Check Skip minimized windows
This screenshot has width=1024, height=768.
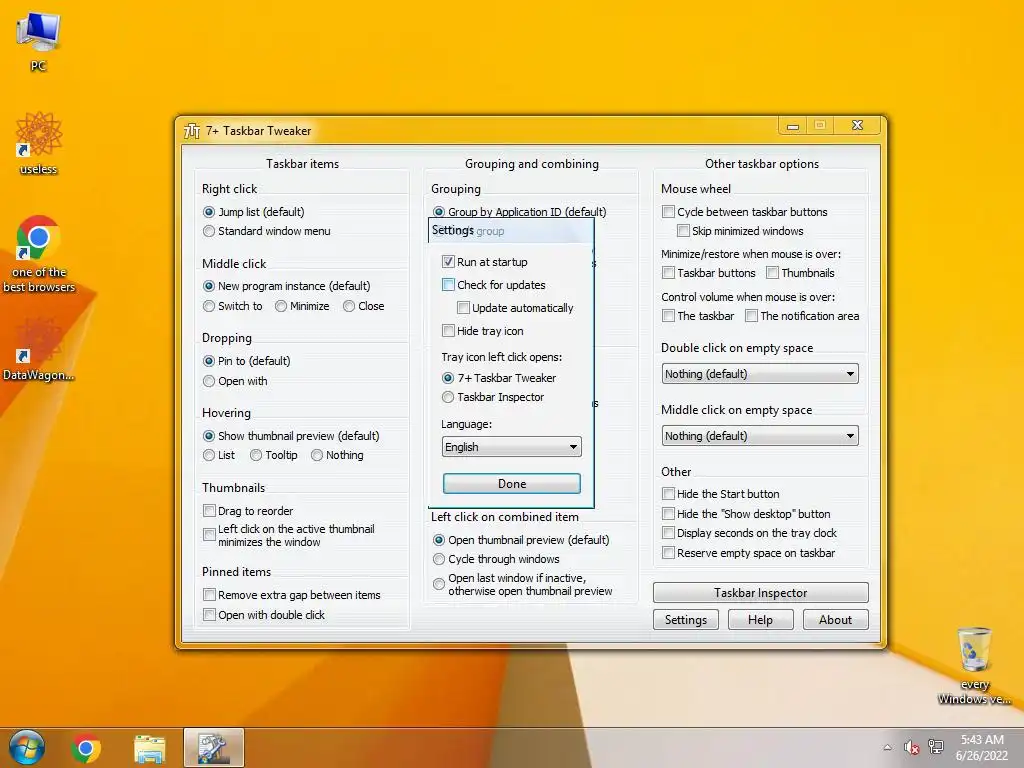683,231
